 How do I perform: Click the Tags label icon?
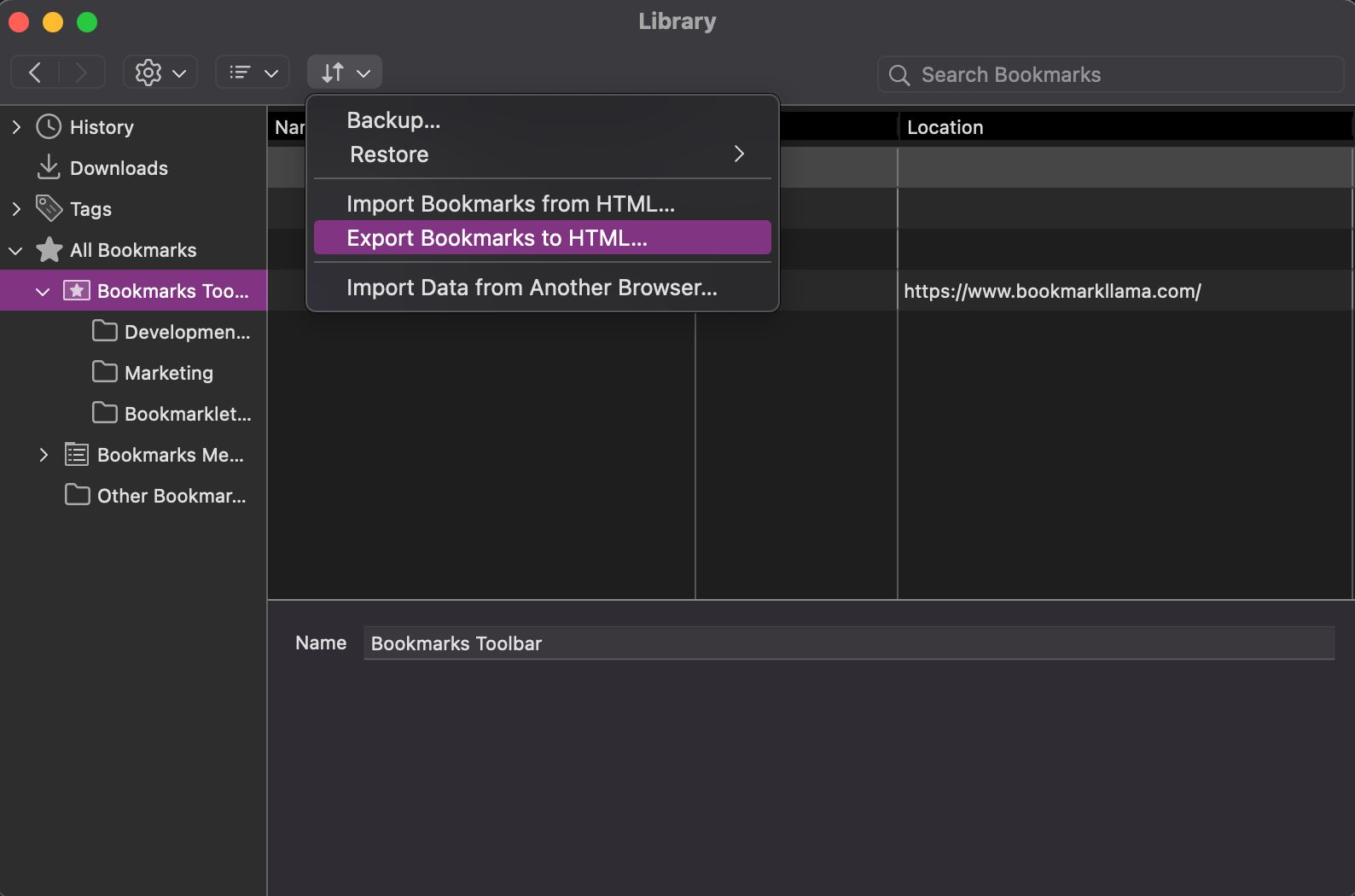[49, 208]
